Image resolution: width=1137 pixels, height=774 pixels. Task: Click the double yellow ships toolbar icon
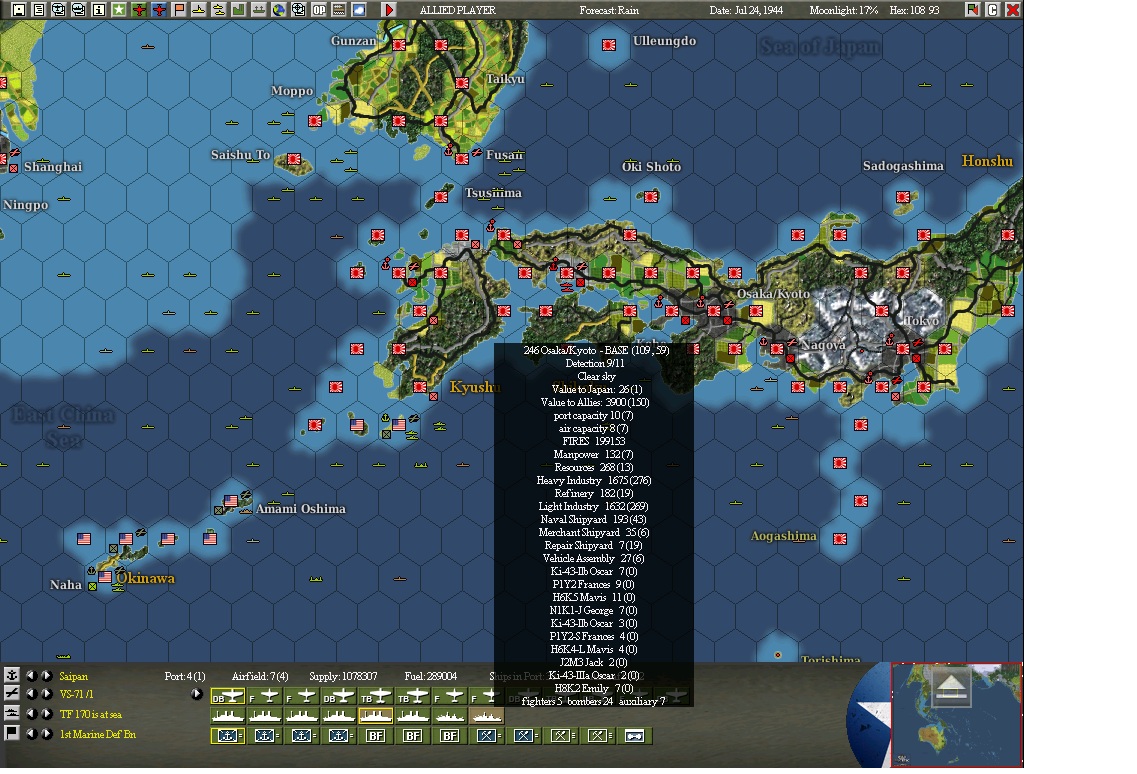click(218, 10)
